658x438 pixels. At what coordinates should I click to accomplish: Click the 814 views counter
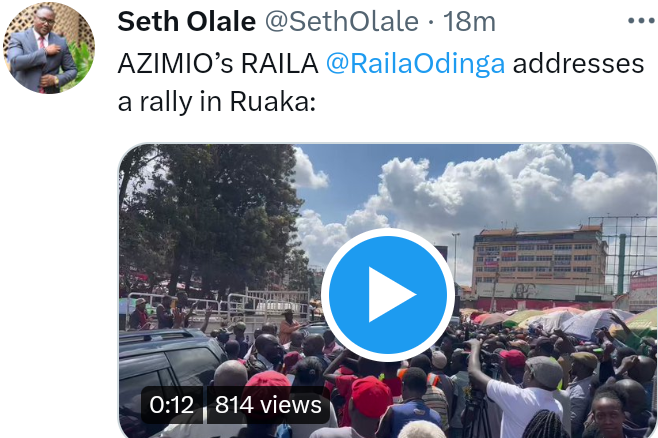(268, 405)
